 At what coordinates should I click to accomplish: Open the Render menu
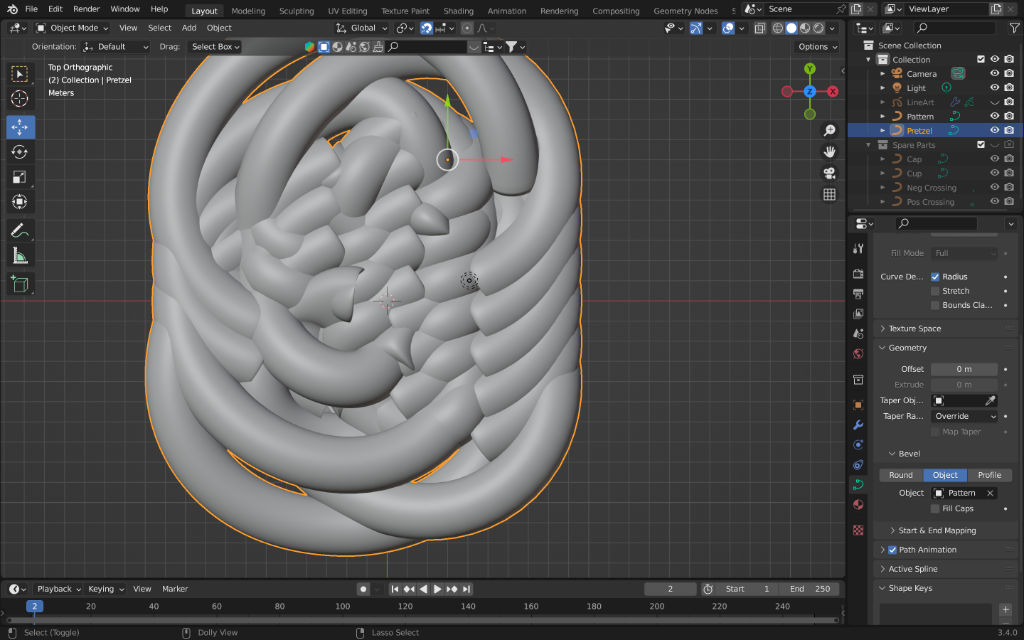tap(86, 9)
